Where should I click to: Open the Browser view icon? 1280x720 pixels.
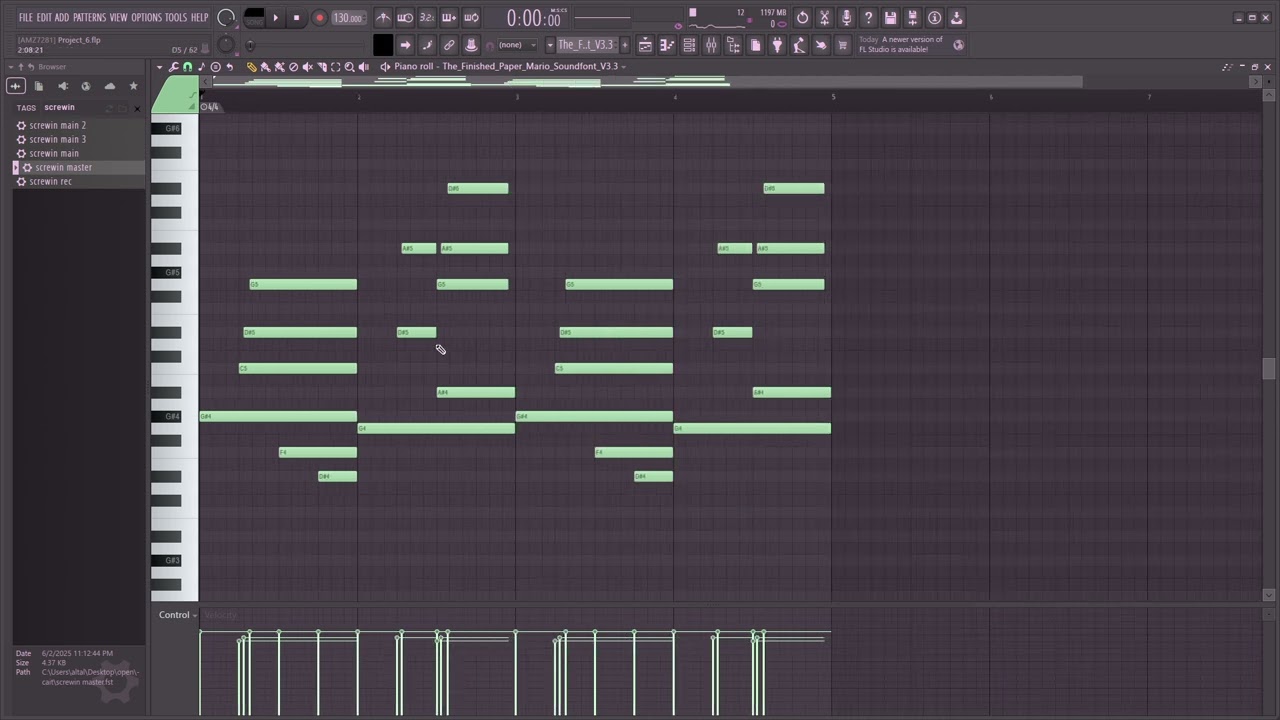(x=733, y=45)
